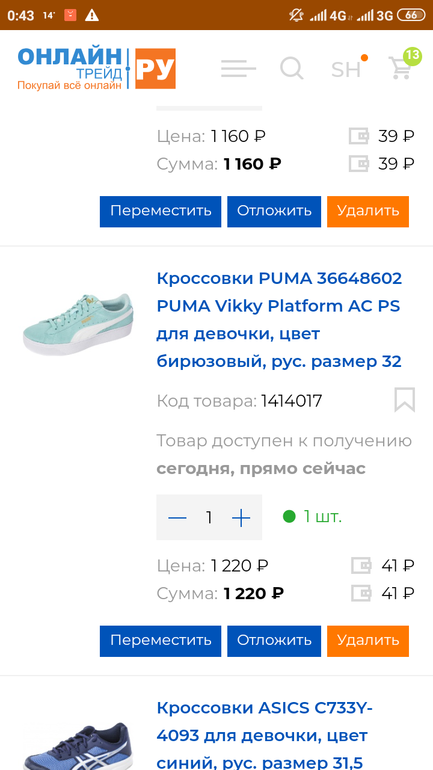Tap the bonus wallet icon beside PUMA price
Viewport: 433px width, 770px height.
point(361,566)
